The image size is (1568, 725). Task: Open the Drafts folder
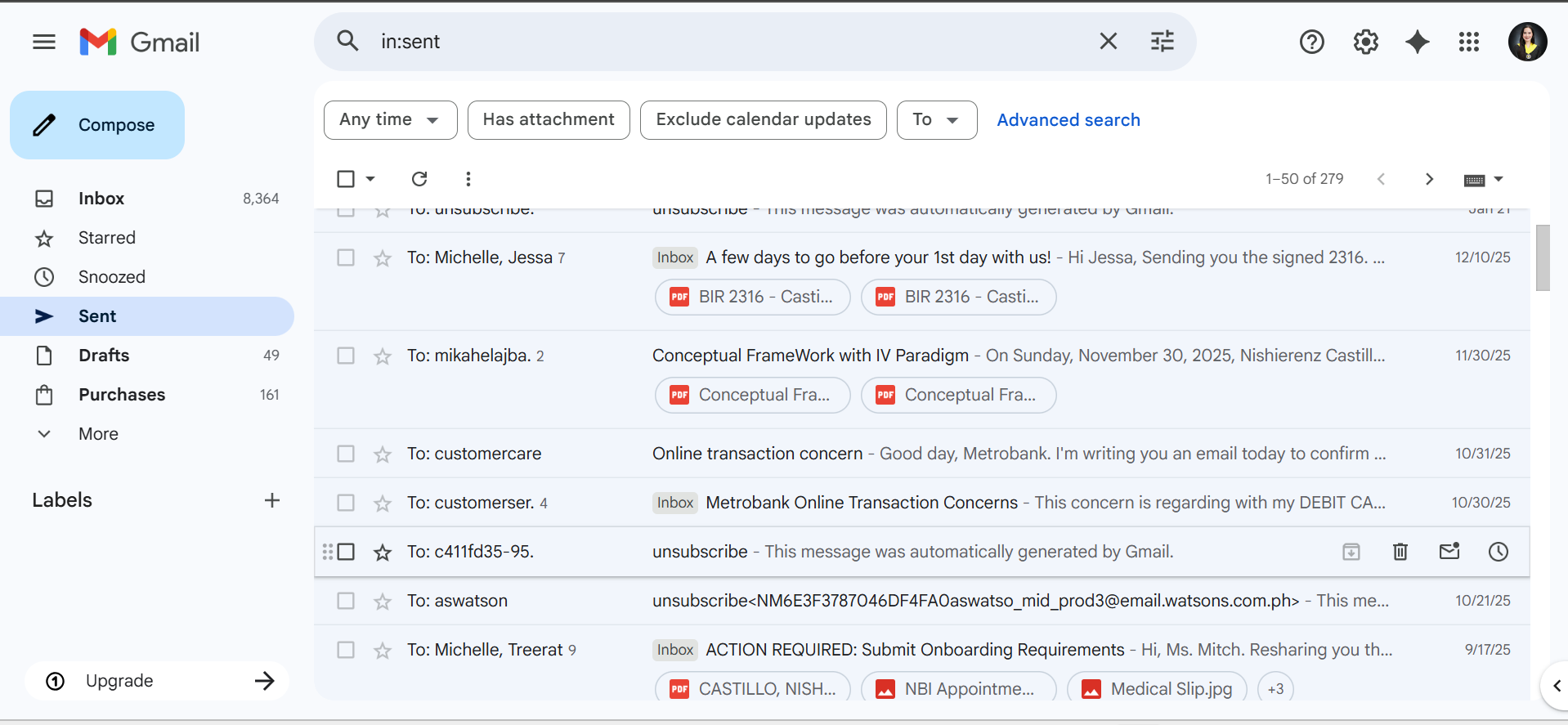104,356
